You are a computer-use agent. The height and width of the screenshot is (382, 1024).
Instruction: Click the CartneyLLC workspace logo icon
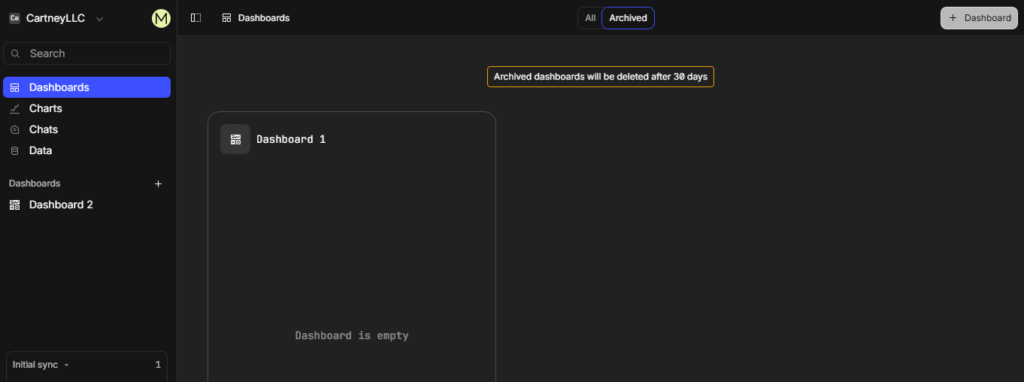14,18
